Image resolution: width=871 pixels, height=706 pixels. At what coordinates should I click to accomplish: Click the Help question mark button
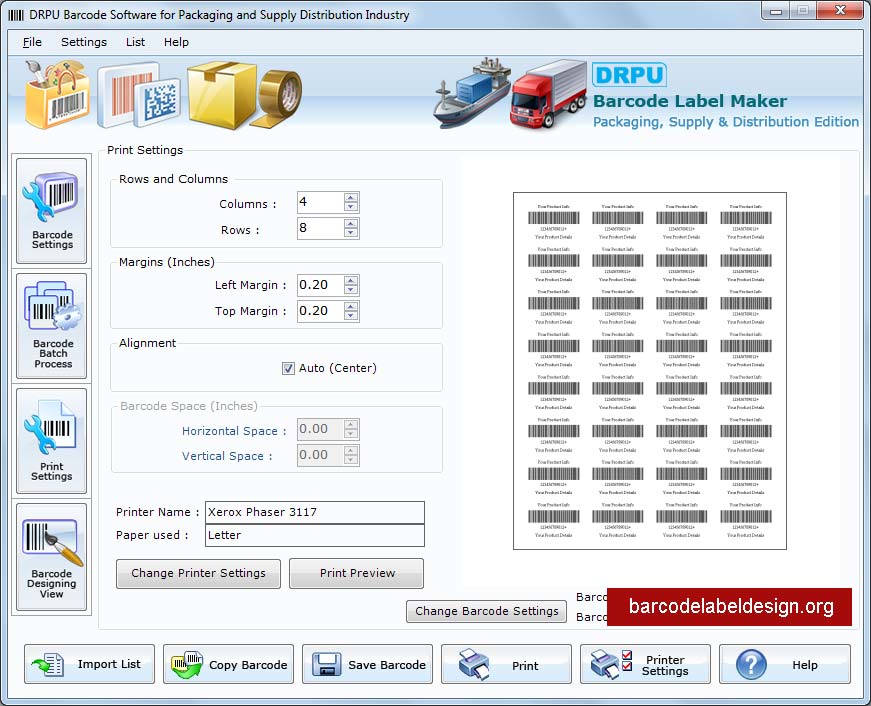pyautogui.click(x=784, y=664)
